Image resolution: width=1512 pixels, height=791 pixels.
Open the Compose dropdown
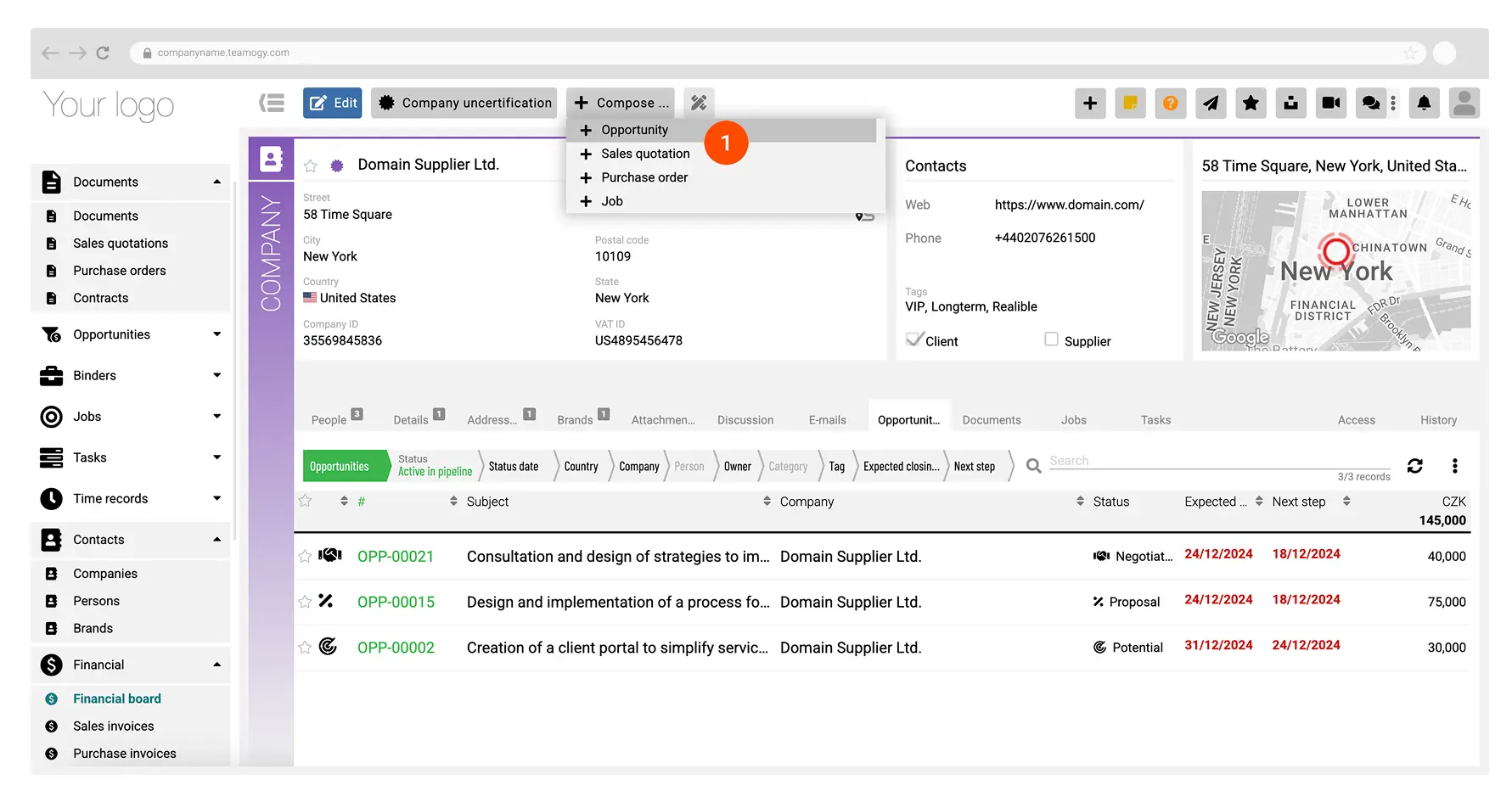pyautogui.click(x=621, y=103)
